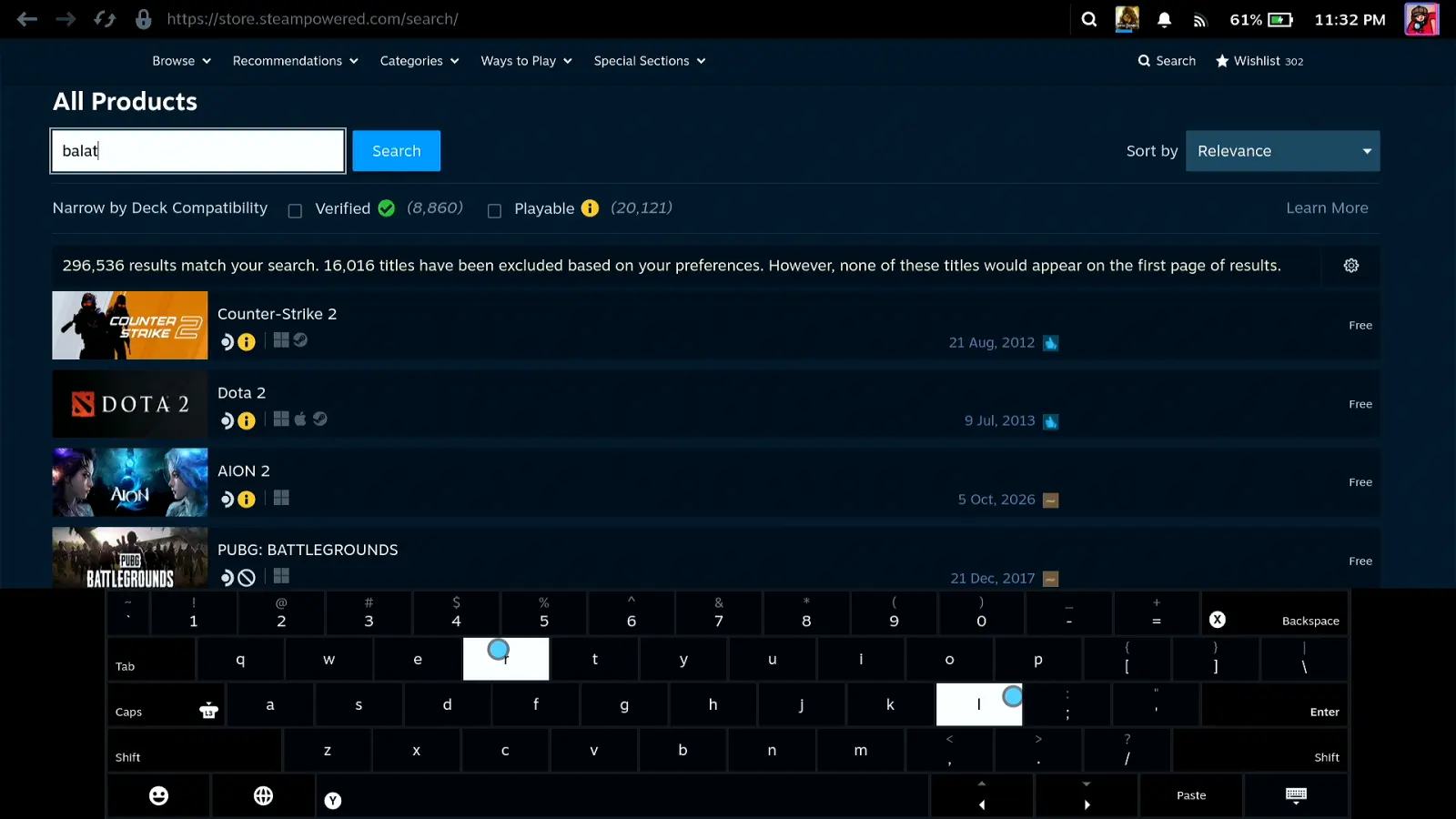Open the Wishlist star link
The image size is (1456, 819).
click(x=1259, y=61)
